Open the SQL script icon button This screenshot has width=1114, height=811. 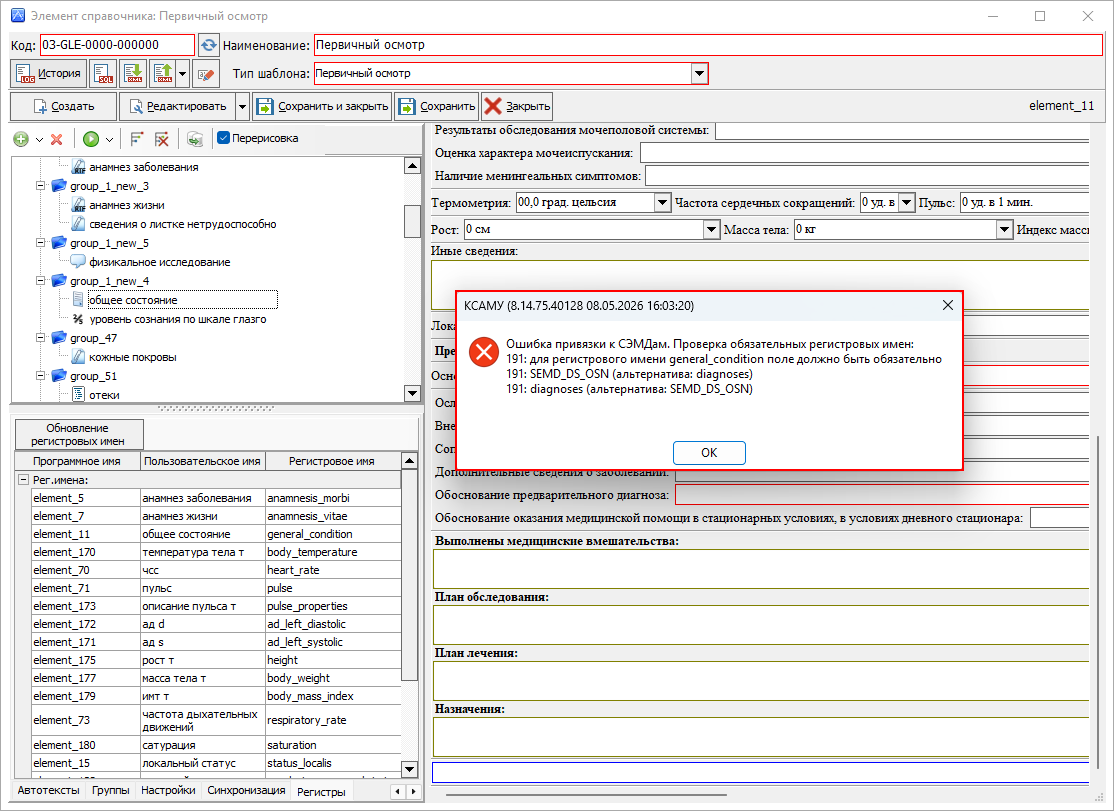click(103, 73)
